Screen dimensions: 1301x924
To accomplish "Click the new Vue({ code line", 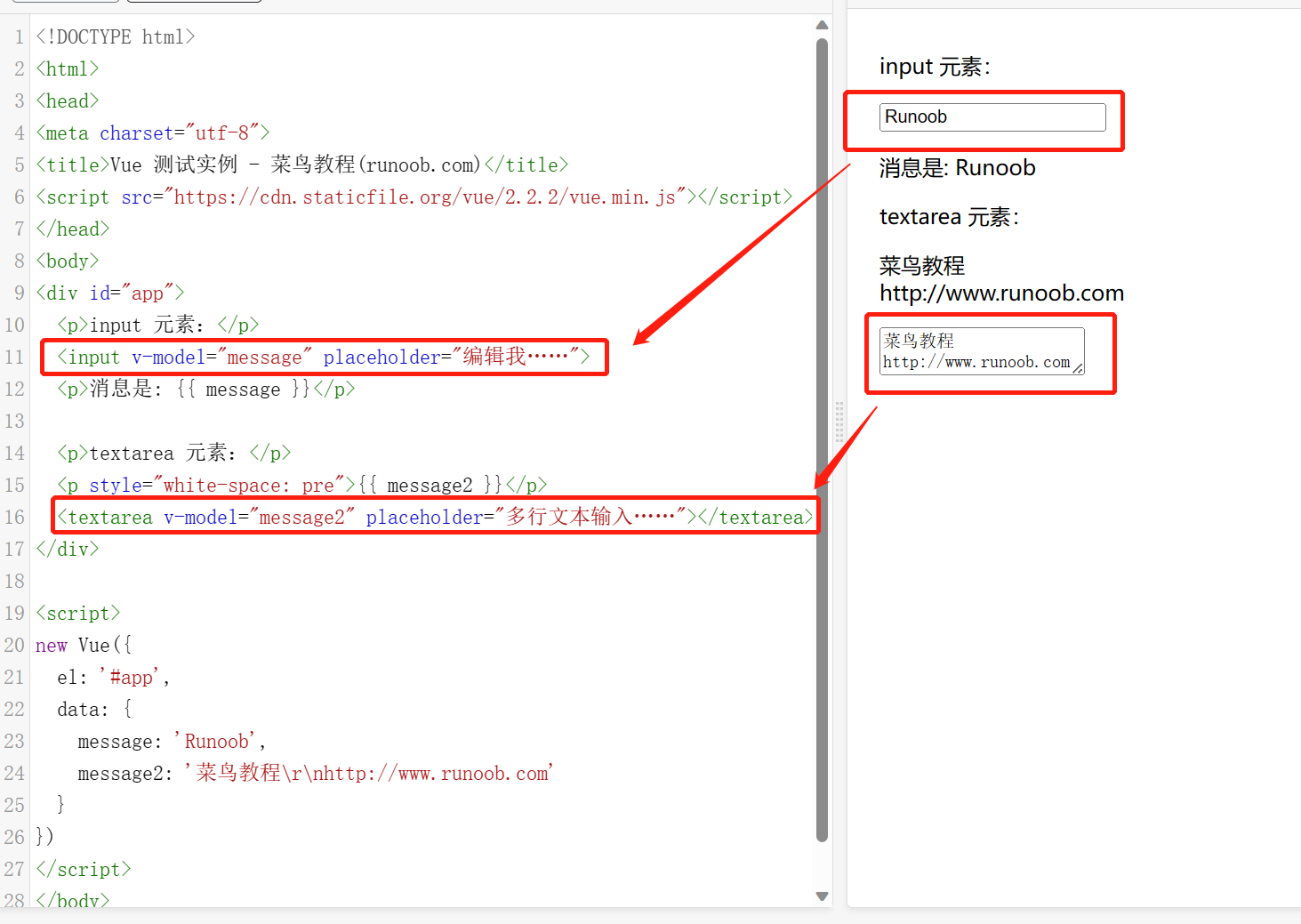I will click(84, 646).
